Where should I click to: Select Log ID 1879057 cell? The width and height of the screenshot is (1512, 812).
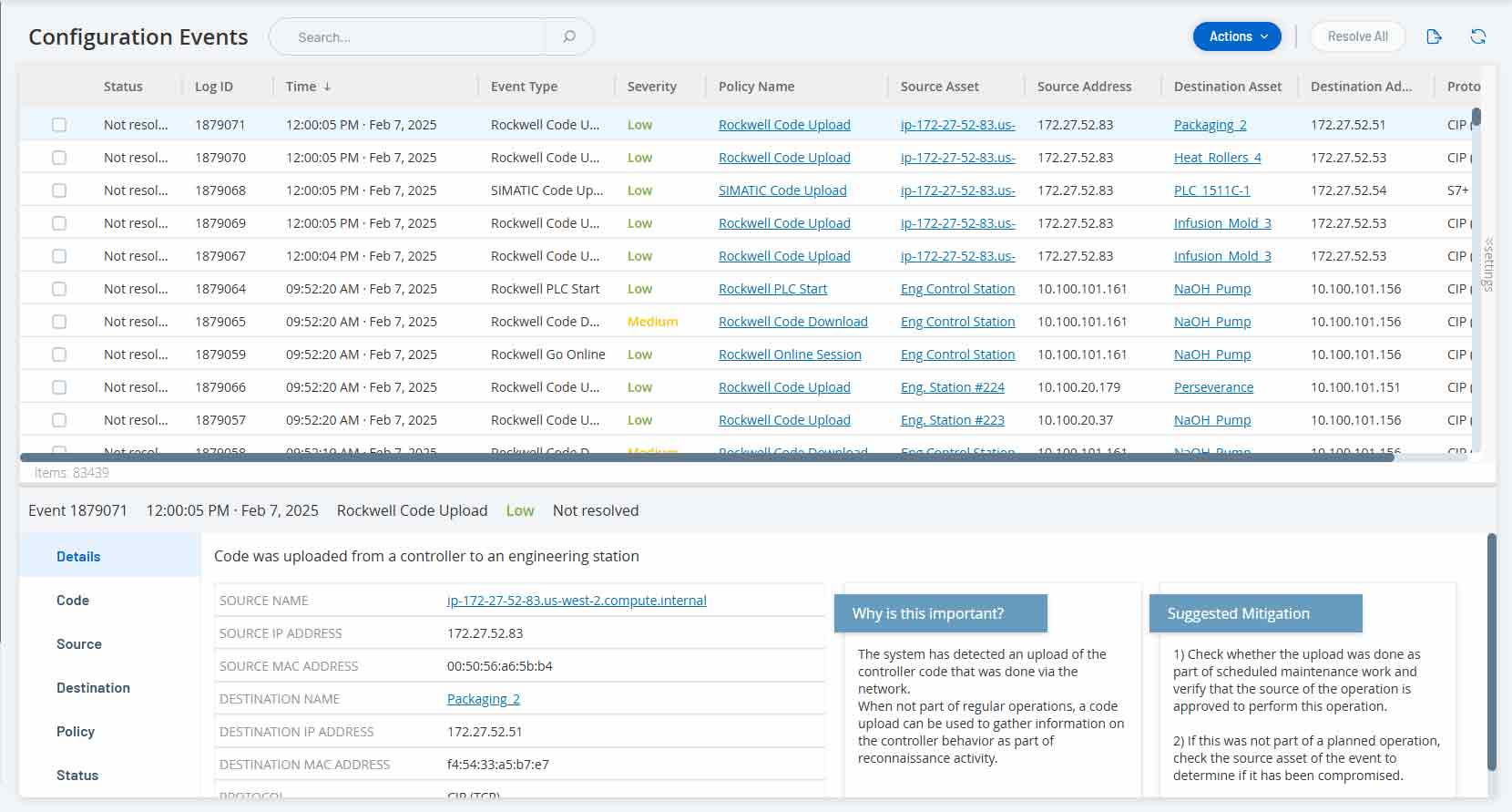(220, 420)
